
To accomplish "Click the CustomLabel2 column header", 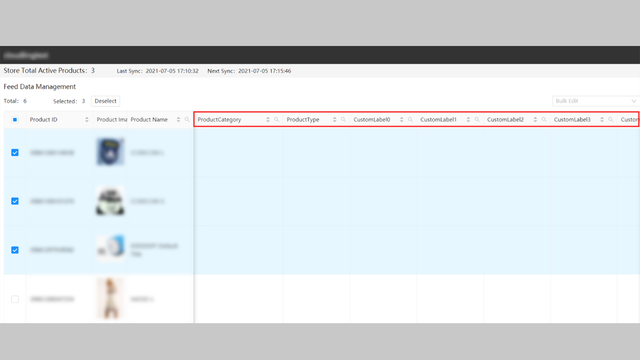I will pyautogui.click(x=505, y=120).
